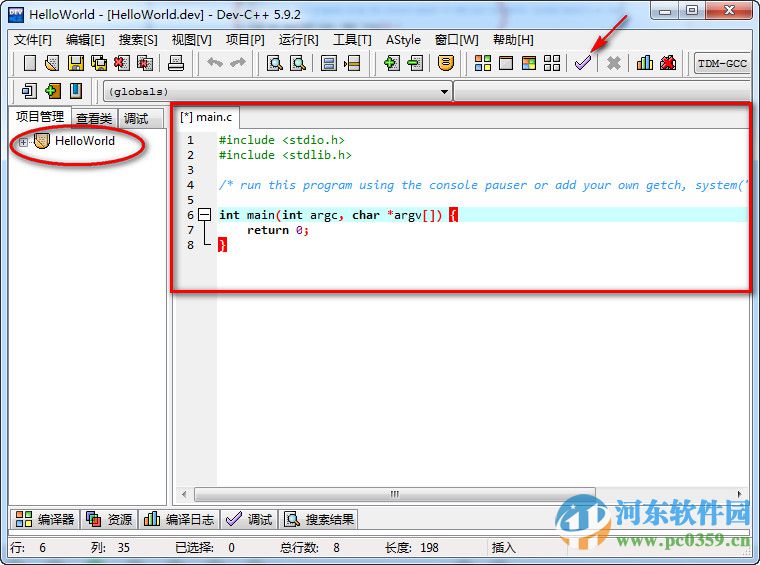
Task: Click the Compile icon
Action: pos(483,63)
